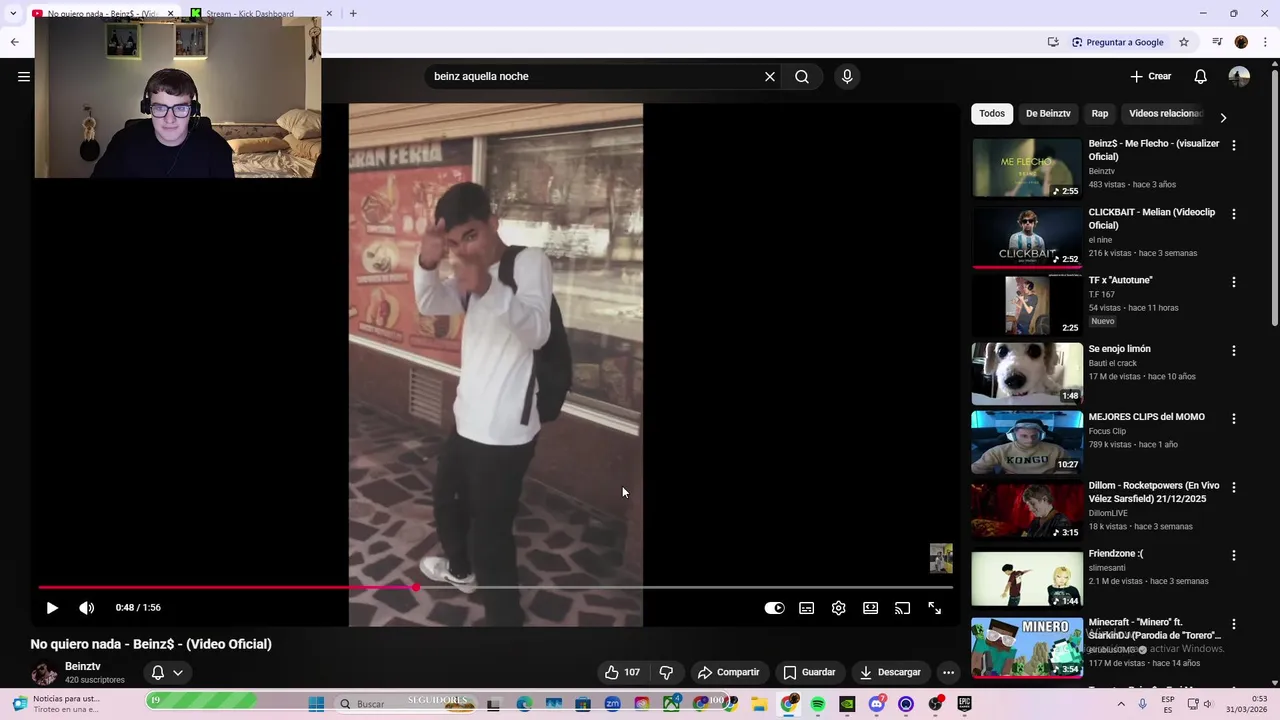Open the notifications bell in the header

click(x=1201, y=76)
